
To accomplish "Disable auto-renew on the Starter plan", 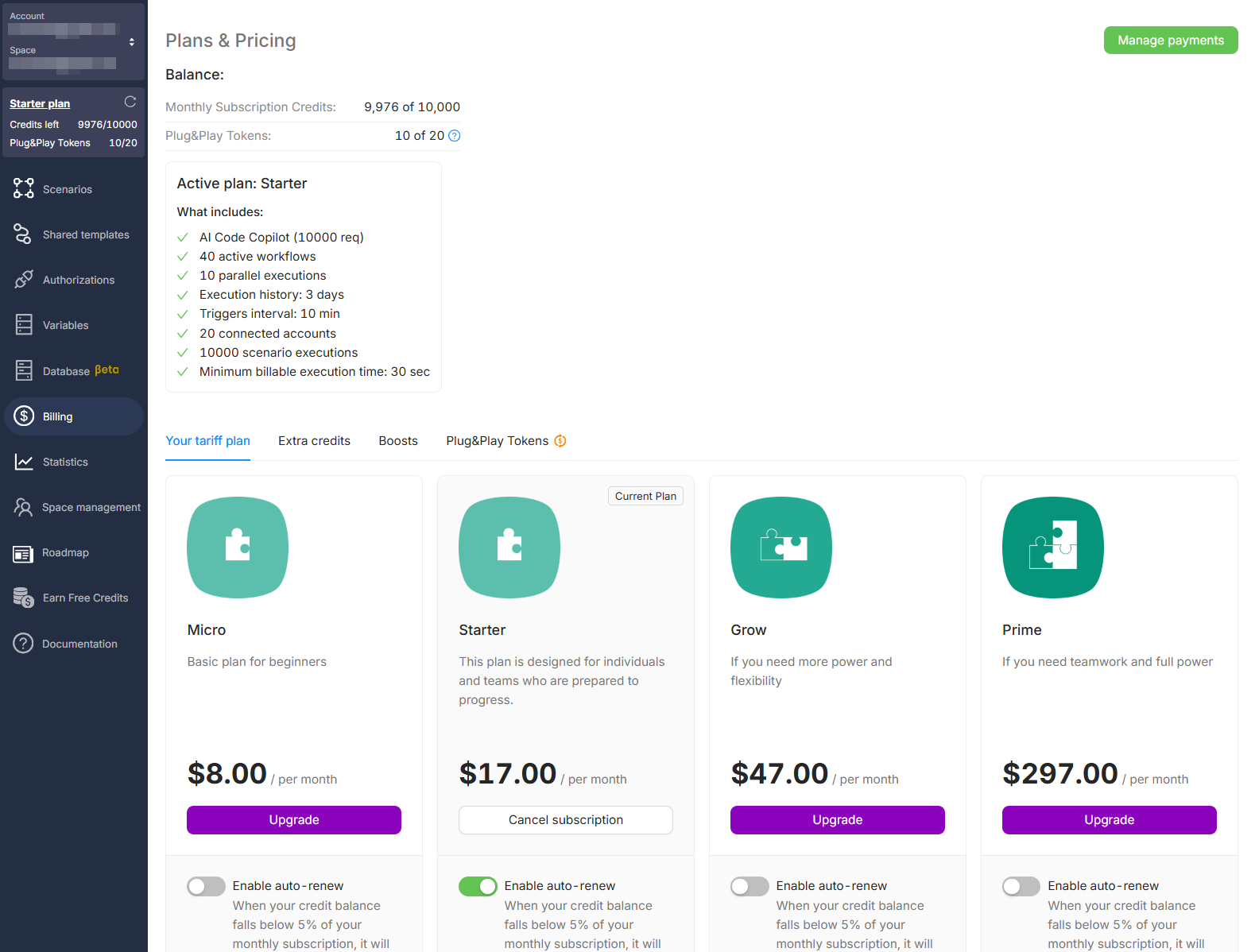I will [x=478, y=886].
